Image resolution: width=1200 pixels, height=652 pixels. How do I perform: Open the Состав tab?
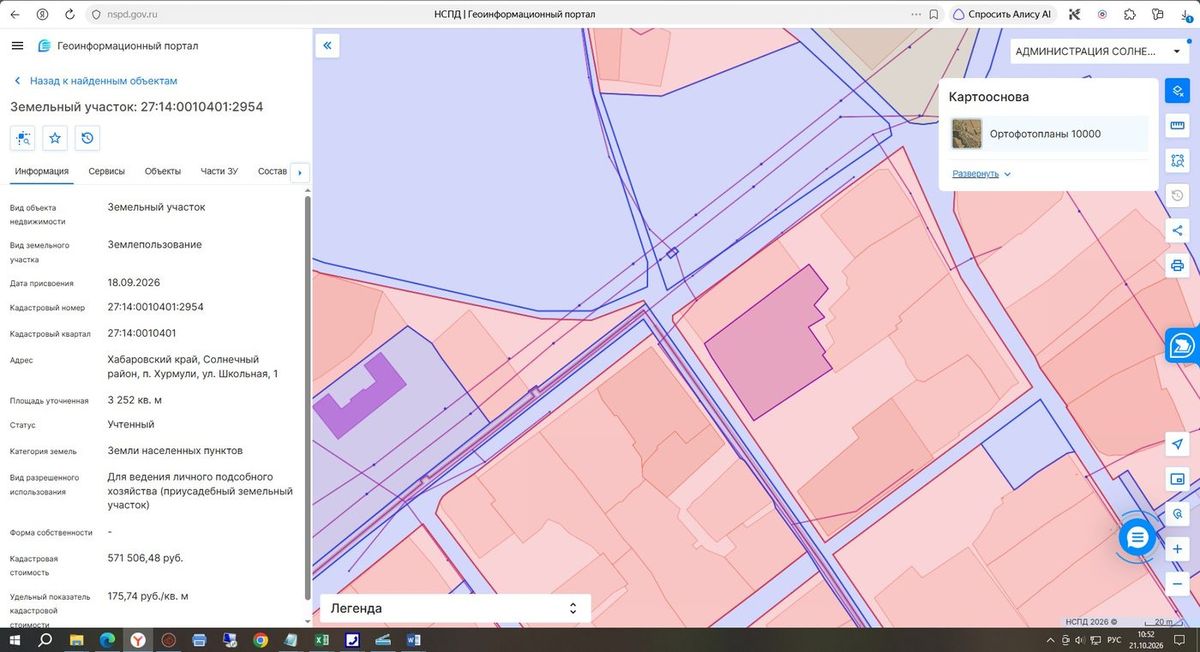pyautogui.click(x=272, y=171)
